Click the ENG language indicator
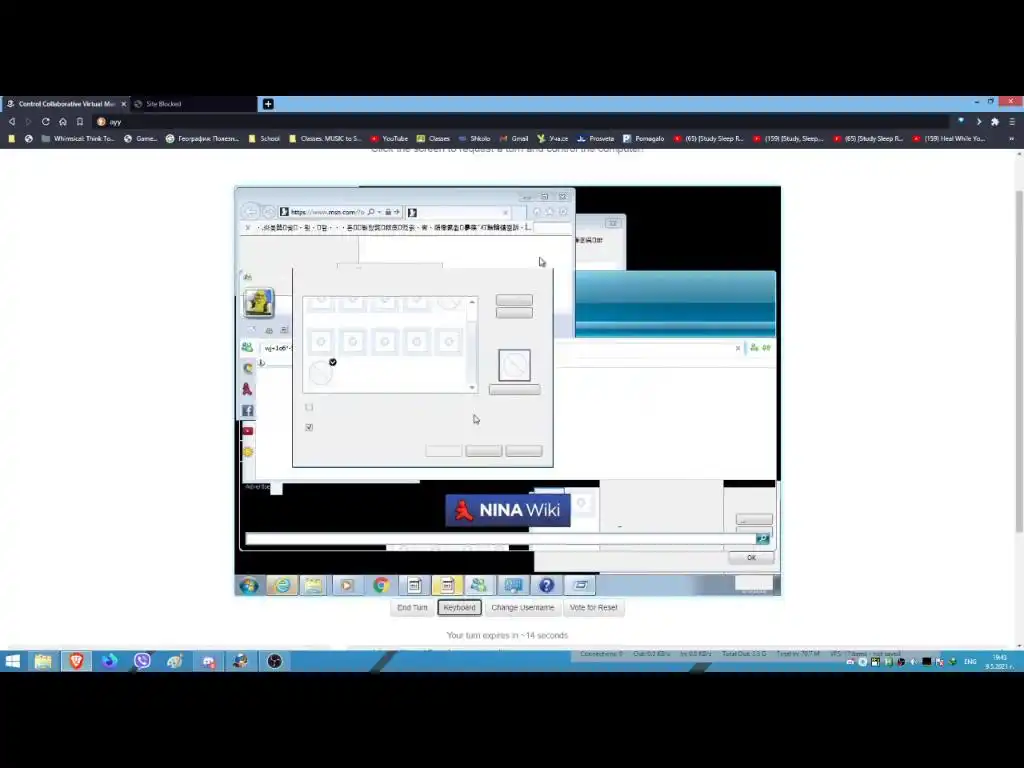Viewport: 1024px width, 768px height. [970, 662]
